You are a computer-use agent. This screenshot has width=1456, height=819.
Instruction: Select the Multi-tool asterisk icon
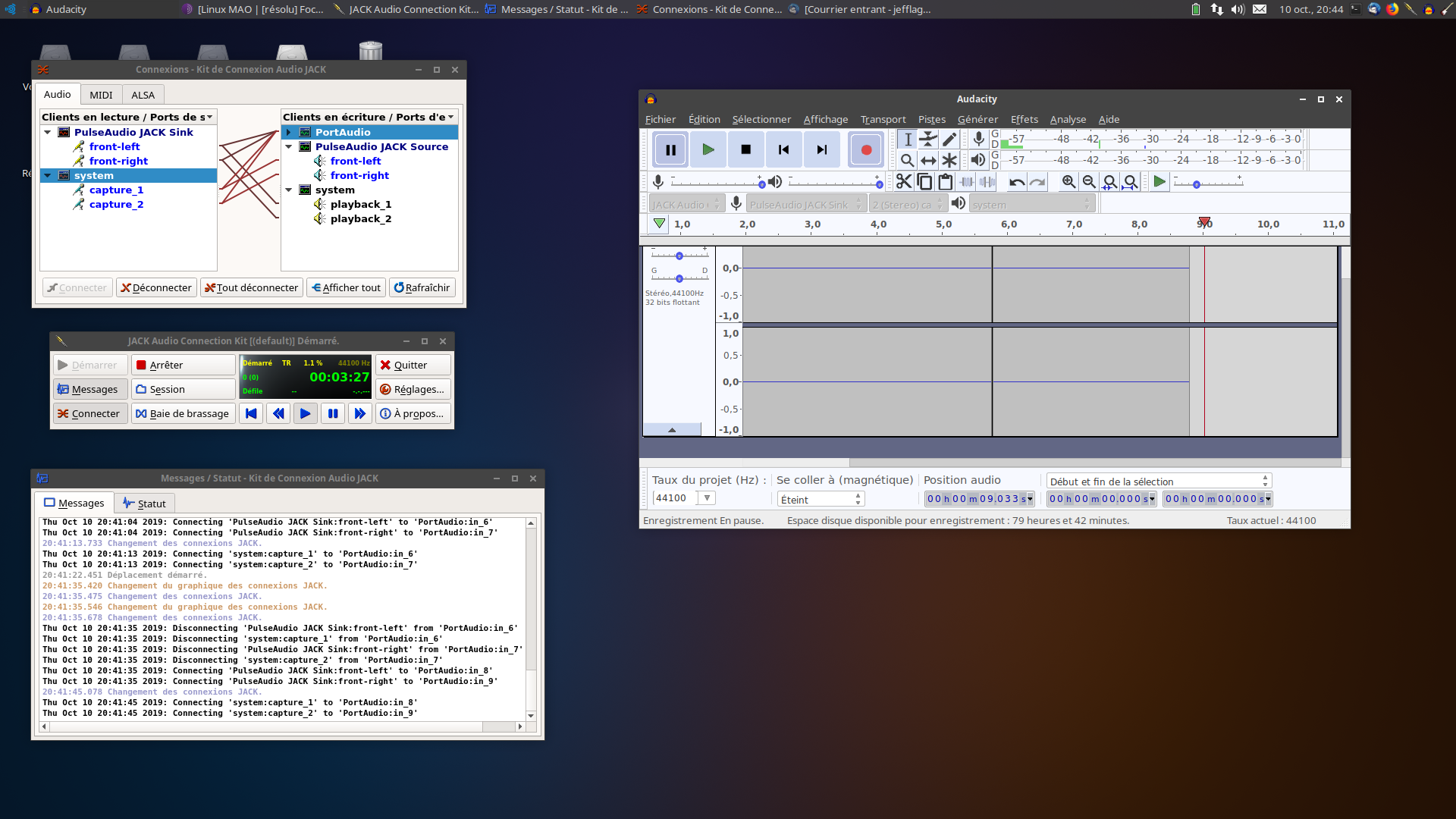(x=949, y=160)
